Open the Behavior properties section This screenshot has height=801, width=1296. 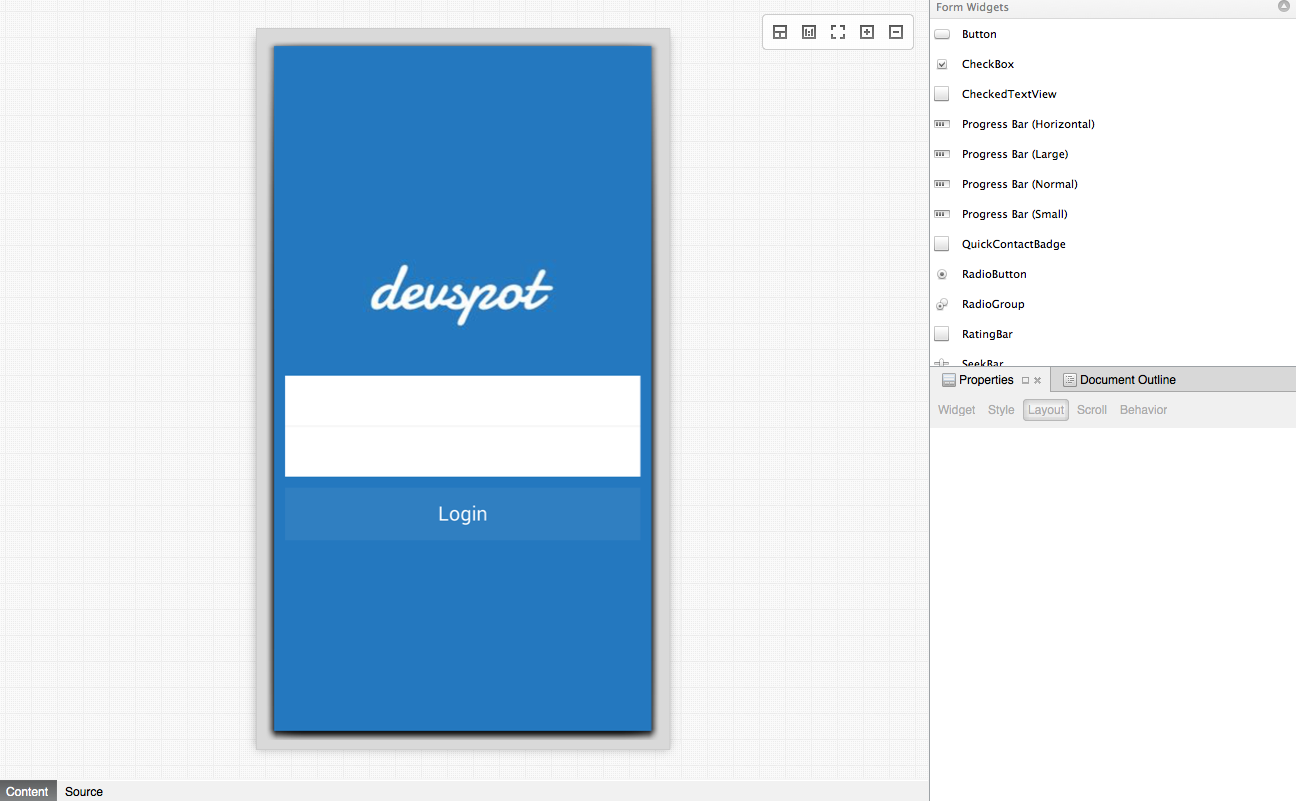pos(1144,410)
